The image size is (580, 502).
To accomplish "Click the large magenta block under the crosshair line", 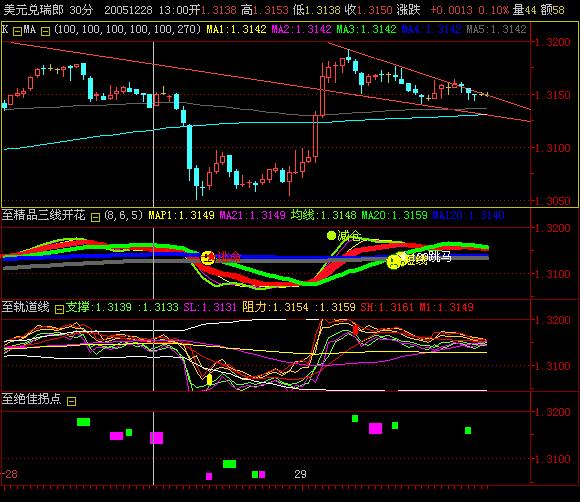I will point(156,438).
